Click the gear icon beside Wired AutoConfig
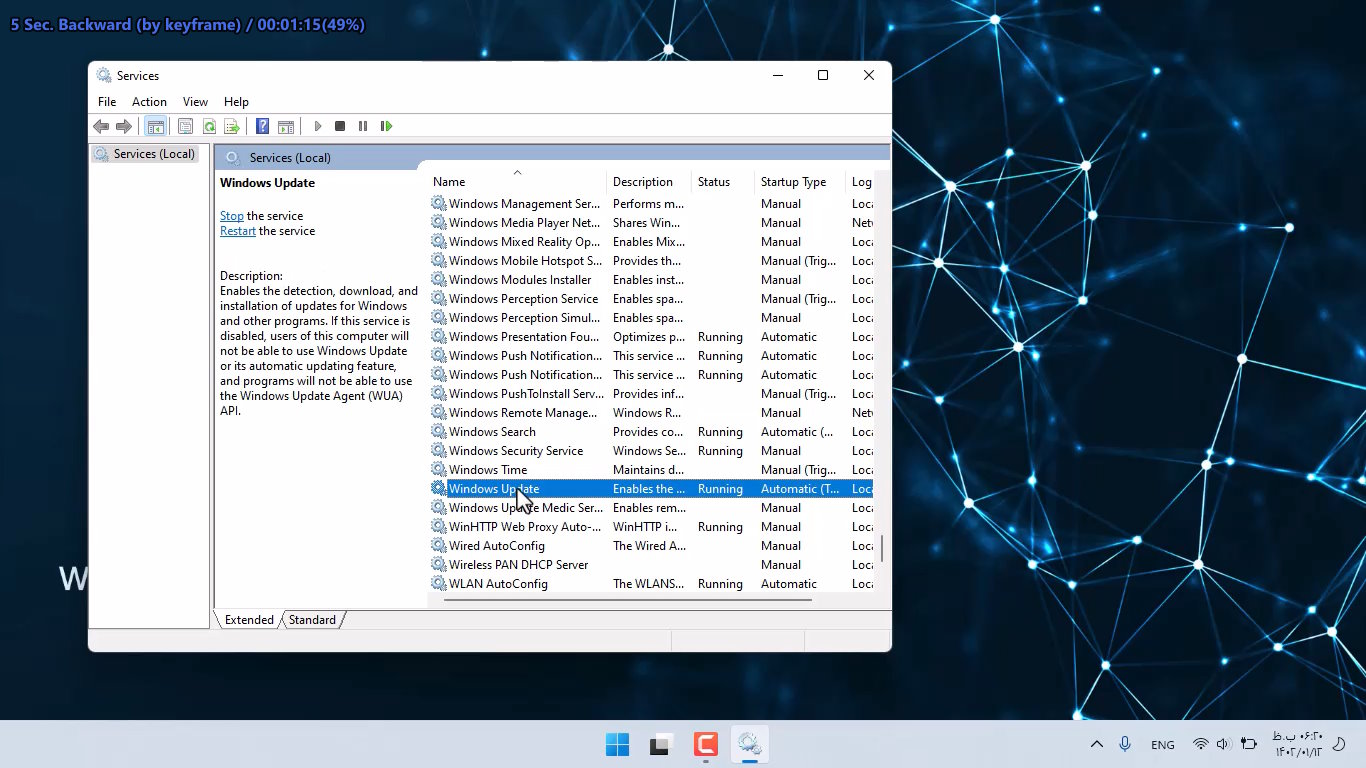1366x768 pixels. click(439, 546)
